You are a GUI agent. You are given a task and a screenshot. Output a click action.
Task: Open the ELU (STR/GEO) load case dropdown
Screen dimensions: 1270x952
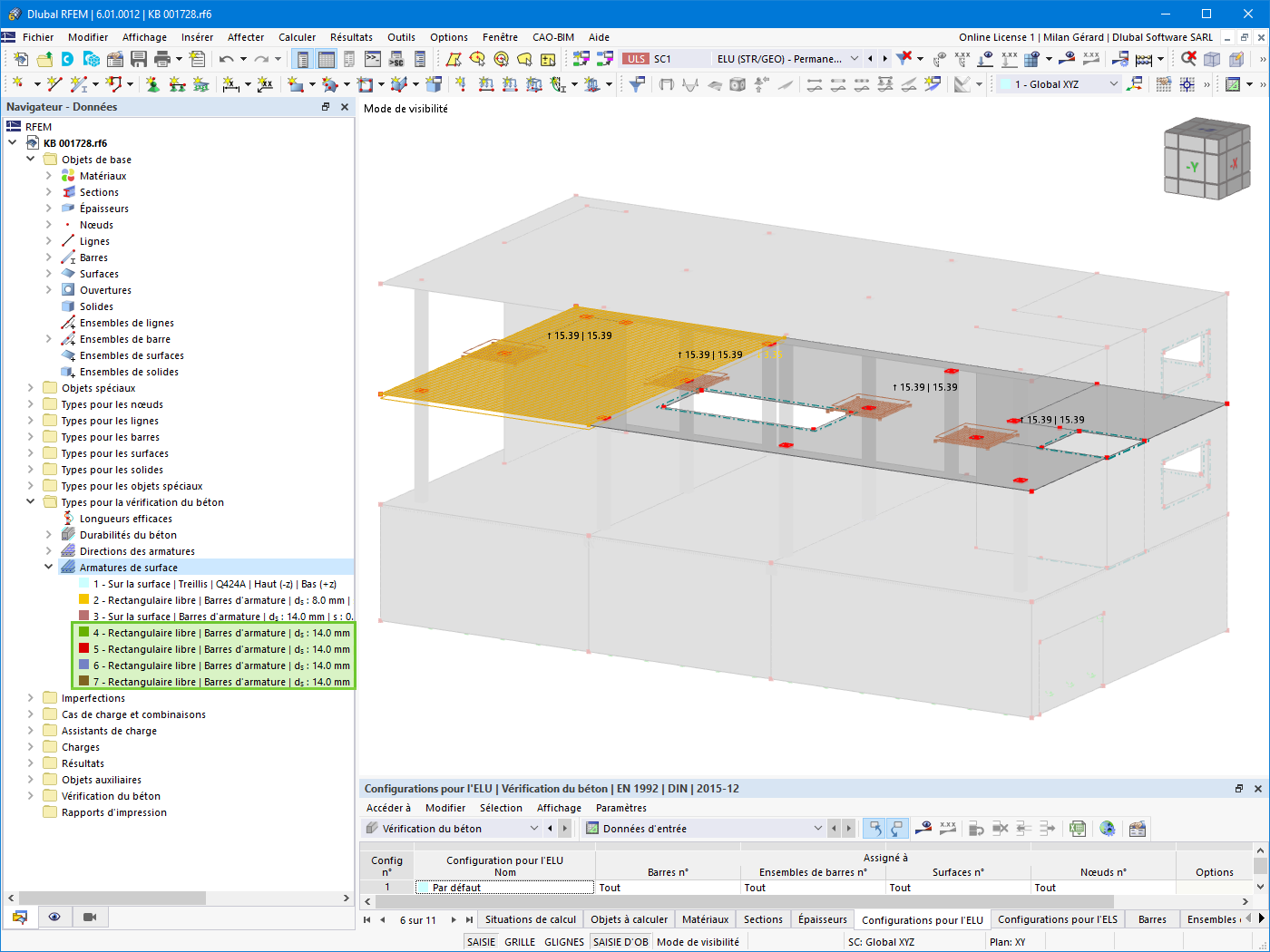point(854,59)
